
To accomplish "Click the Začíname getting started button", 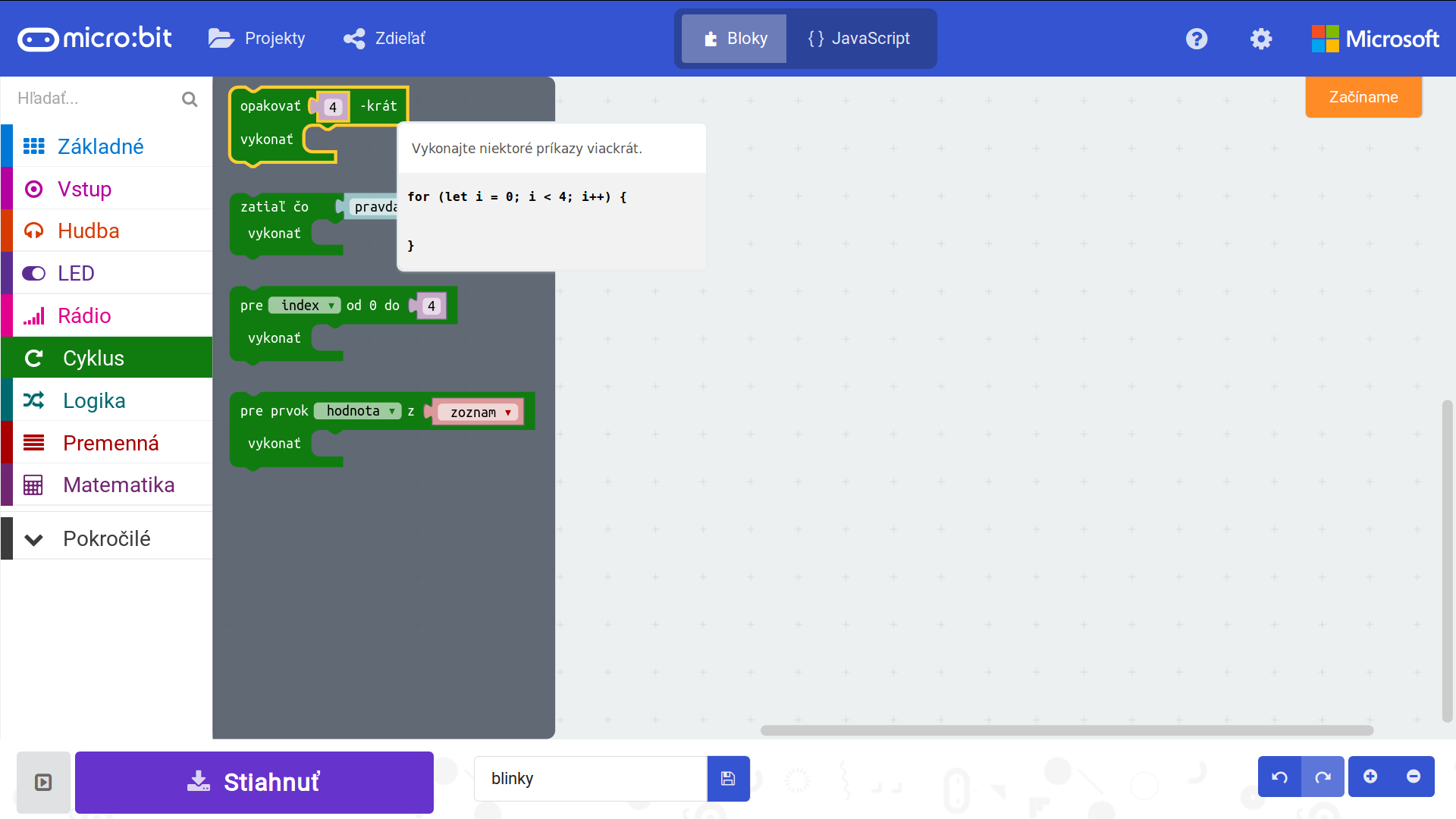I will pos(1363,97).
